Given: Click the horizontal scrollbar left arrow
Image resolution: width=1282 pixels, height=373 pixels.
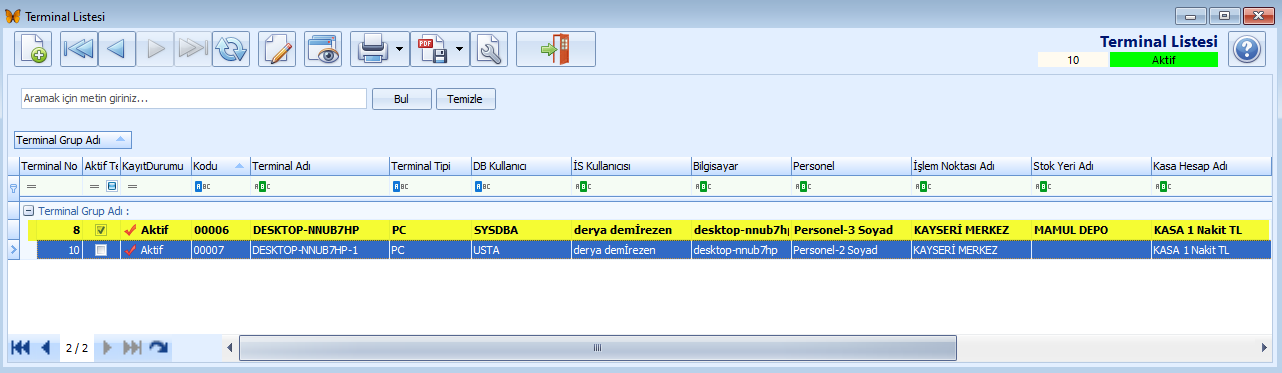Looking at the screenshot, I should pos(230,347).
